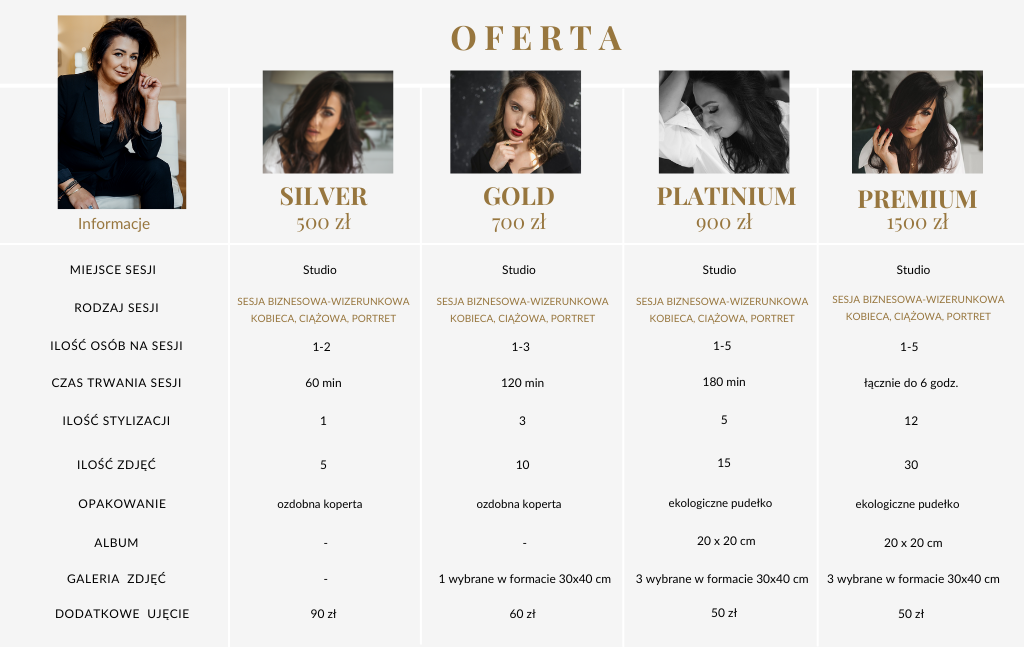1024x647 pixels.
Task: Click the PREMIUM package heading
Action: (x=917, y=199)
